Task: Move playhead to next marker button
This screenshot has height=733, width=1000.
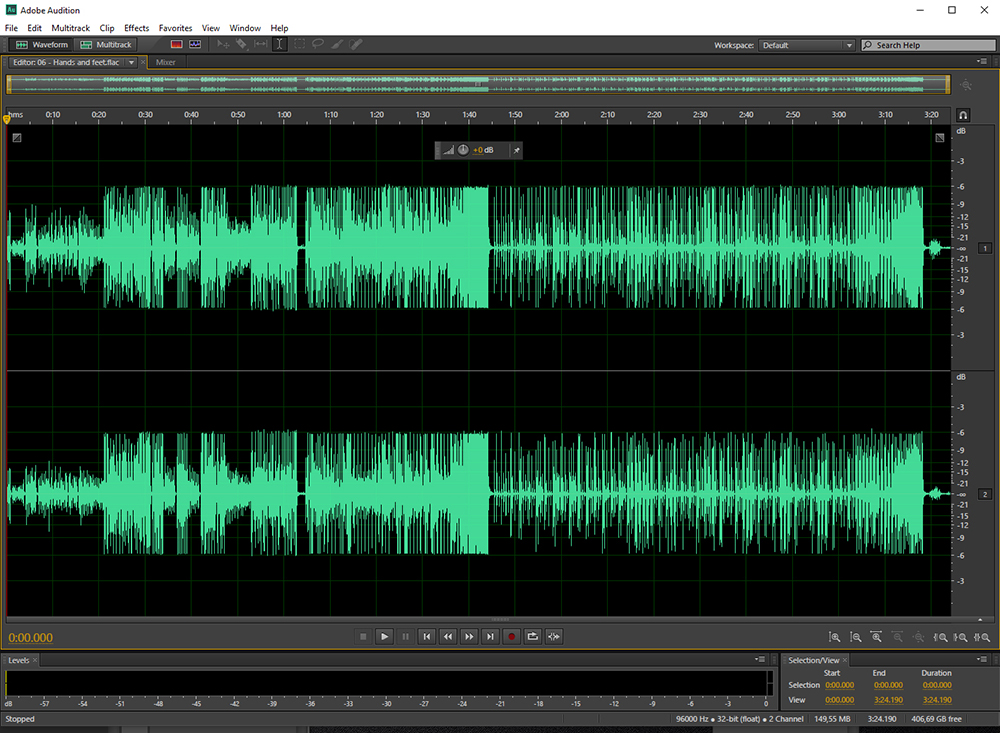Action: [x=490, y=636]
